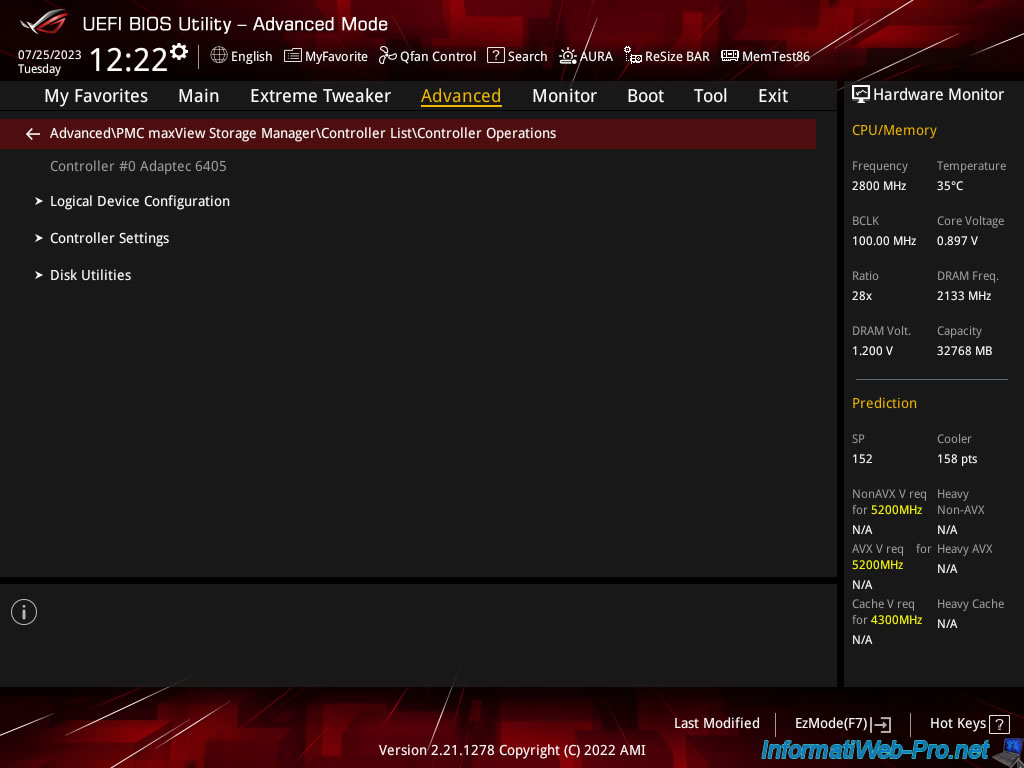Screen dimensions: 1024x768
Task: Open Disk Utilities submenu
Action: pyautogui.click(x=91, y=275)
